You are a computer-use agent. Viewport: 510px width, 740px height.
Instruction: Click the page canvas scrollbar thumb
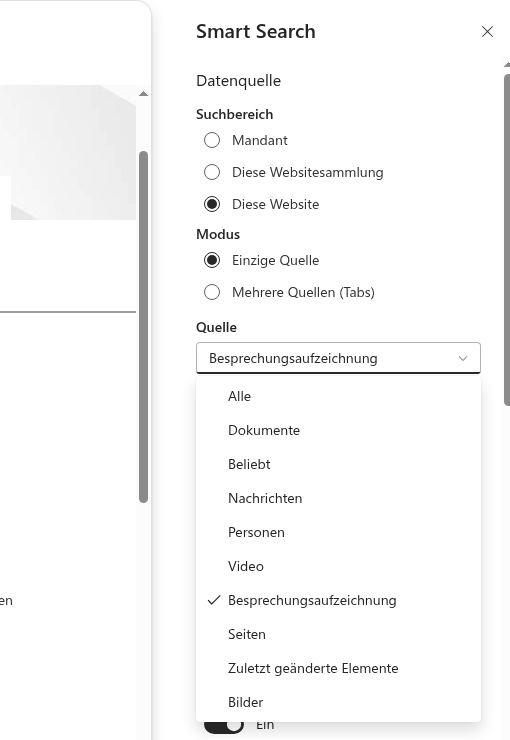point(143,327)
